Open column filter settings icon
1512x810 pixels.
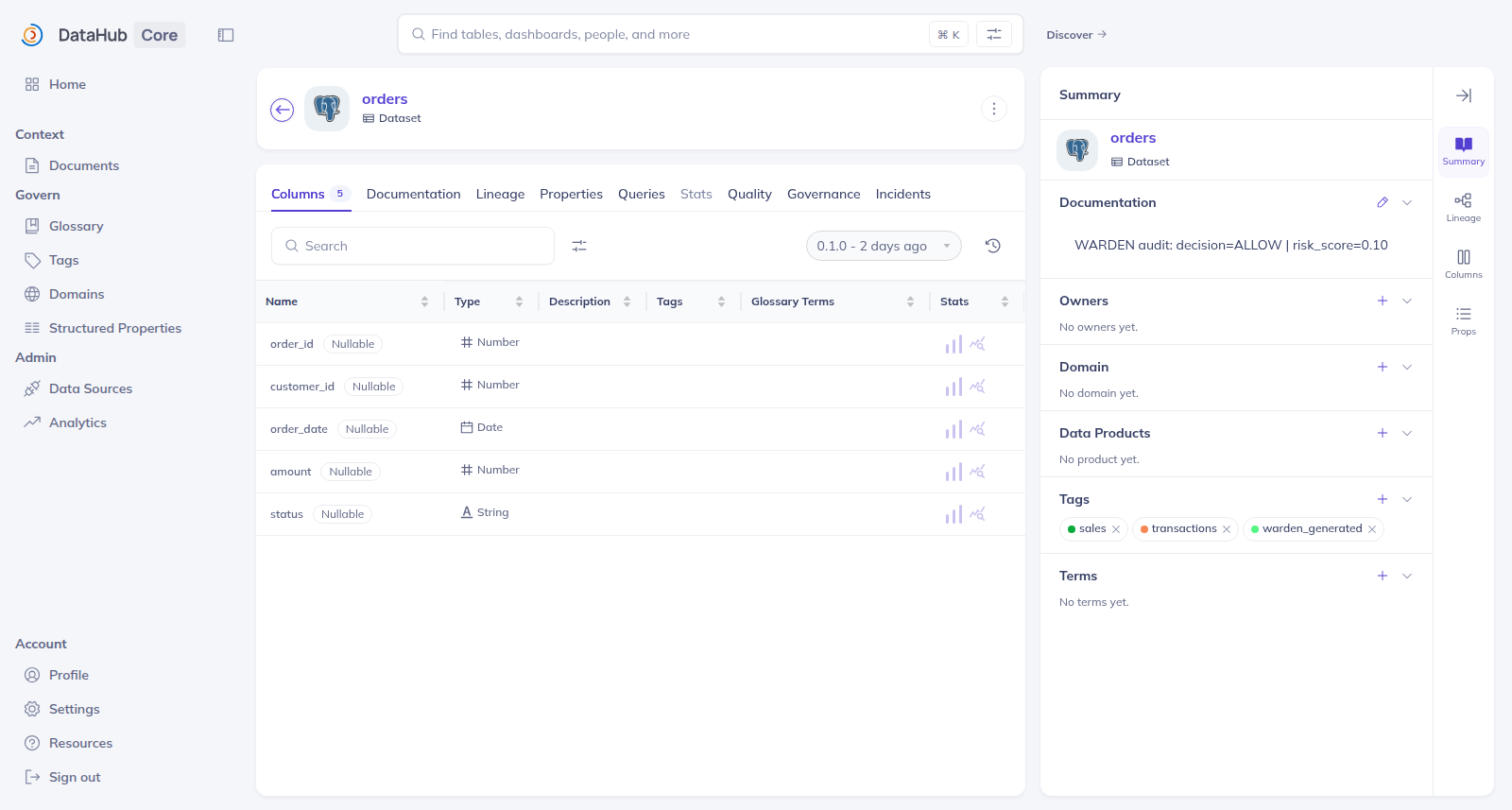coord(579,246)
